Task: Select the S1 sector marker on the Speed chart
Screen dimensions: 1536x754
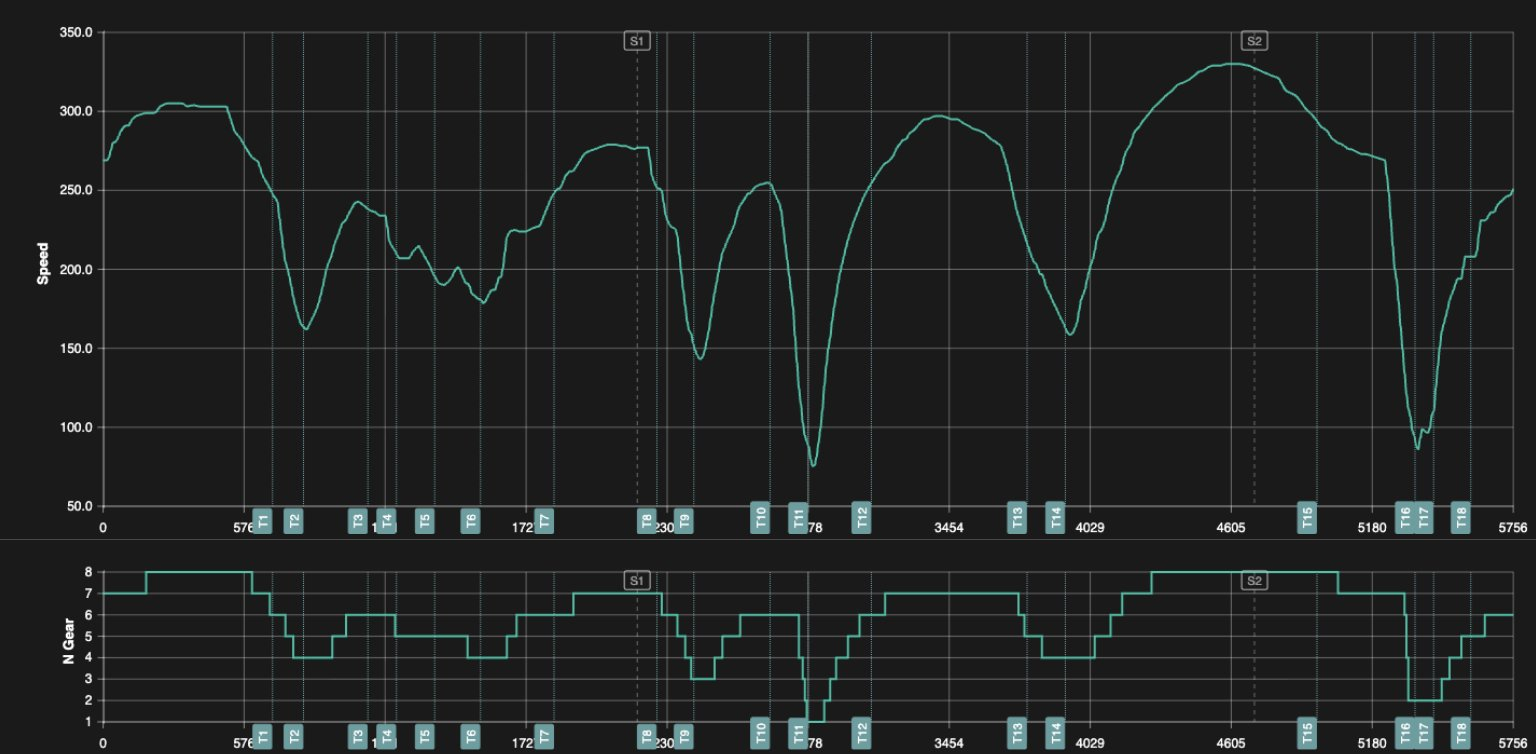Action: (x=637, y=41)
